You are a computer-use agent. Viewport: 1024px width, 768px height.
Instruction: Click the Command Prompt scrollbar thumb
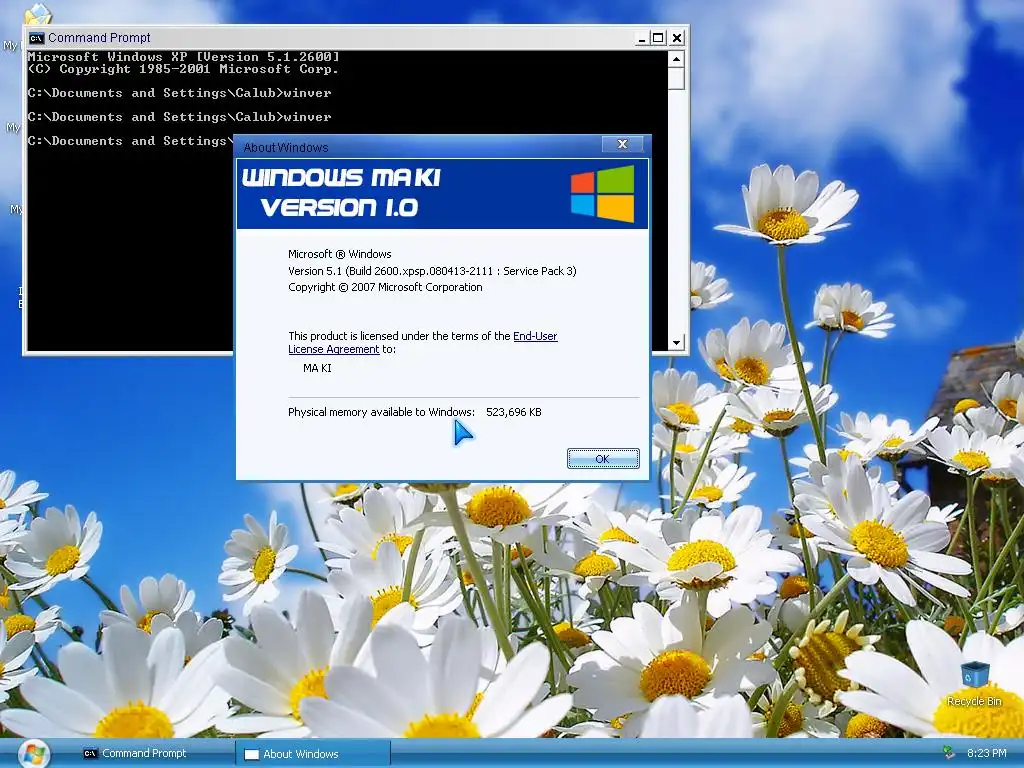[x=676, y=78]
